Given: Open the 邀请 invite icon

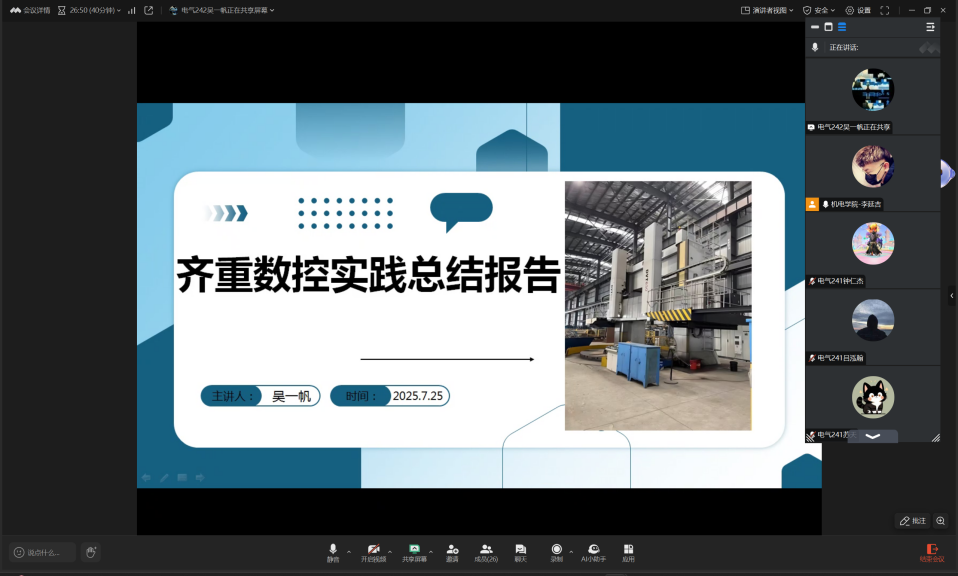Looking at the screenshot, I should pyautogui.click(x=452, y=552).
